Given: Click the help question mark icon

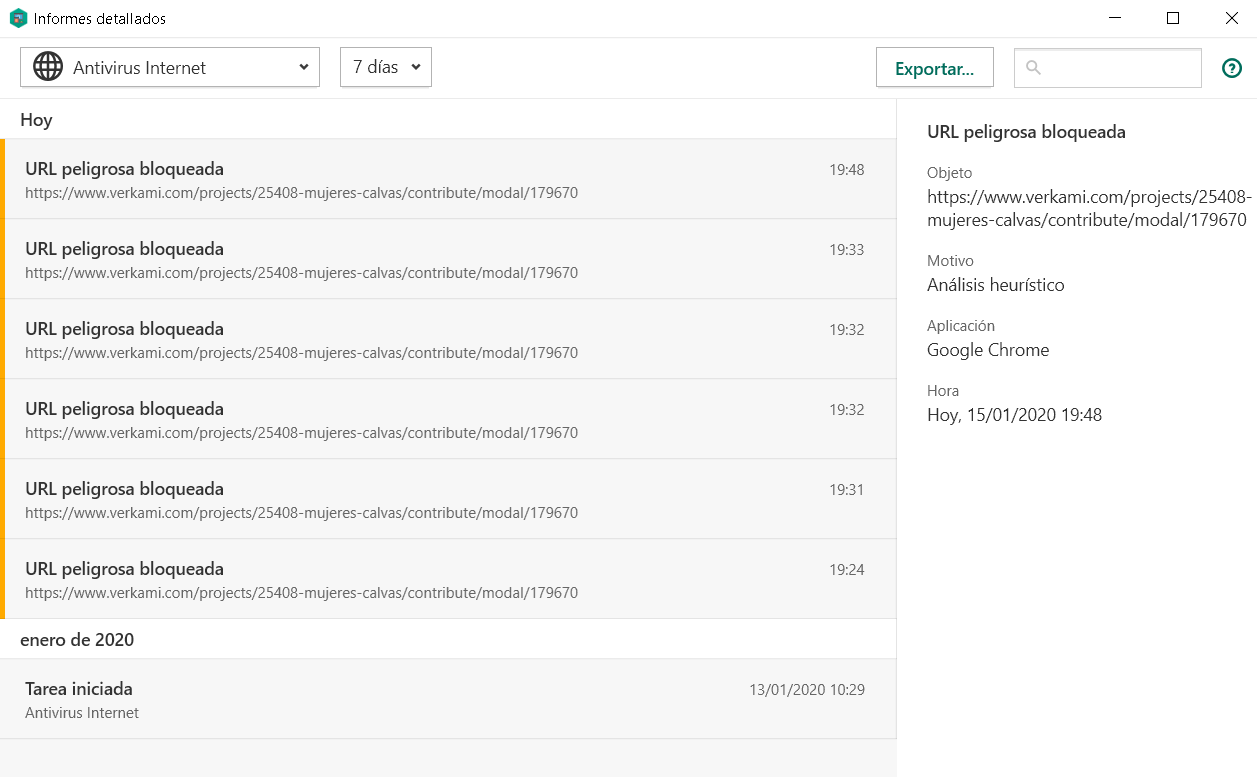Looking at the screenshot, I should point(1232,68).
